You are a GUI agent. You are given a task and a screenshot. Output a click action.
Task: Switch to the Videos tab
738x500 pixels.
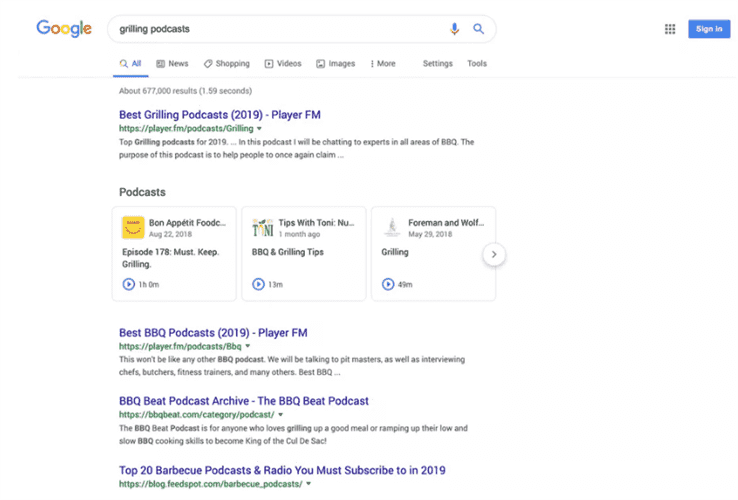tap(283, 64)
